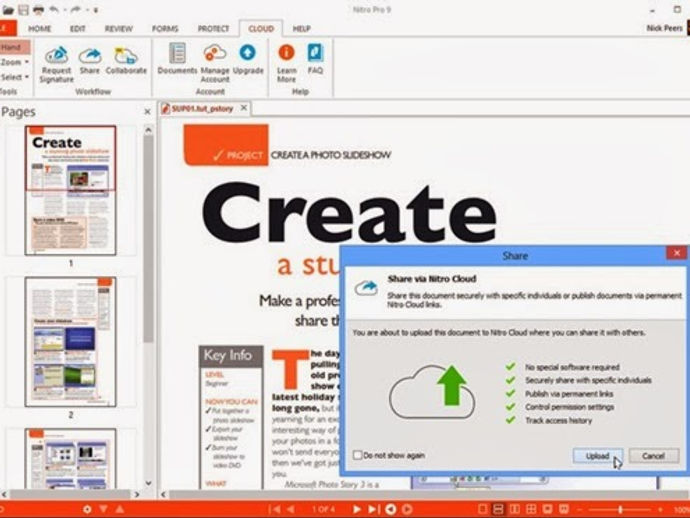Click the Pages panel scroll down arrow
This screenshot has height=518, width=690.
pyautogui.click(x=148, y=483)
